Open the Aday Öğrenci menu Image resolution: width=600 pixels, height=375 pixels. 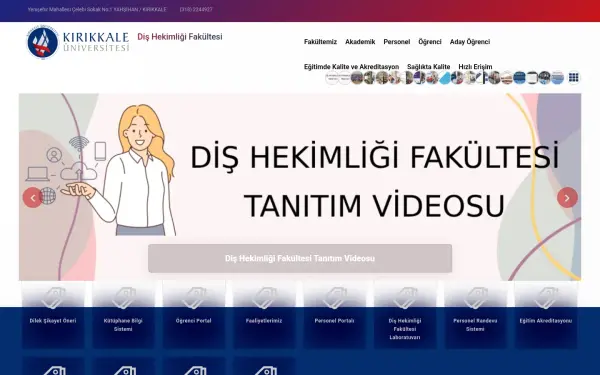470,42
